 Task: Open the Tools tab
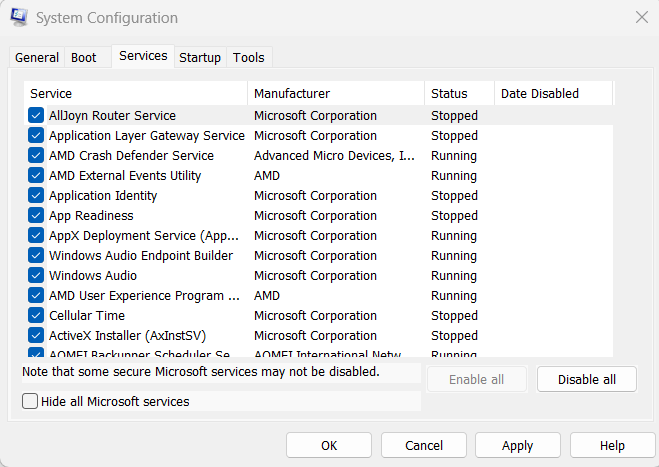point(249,58)
